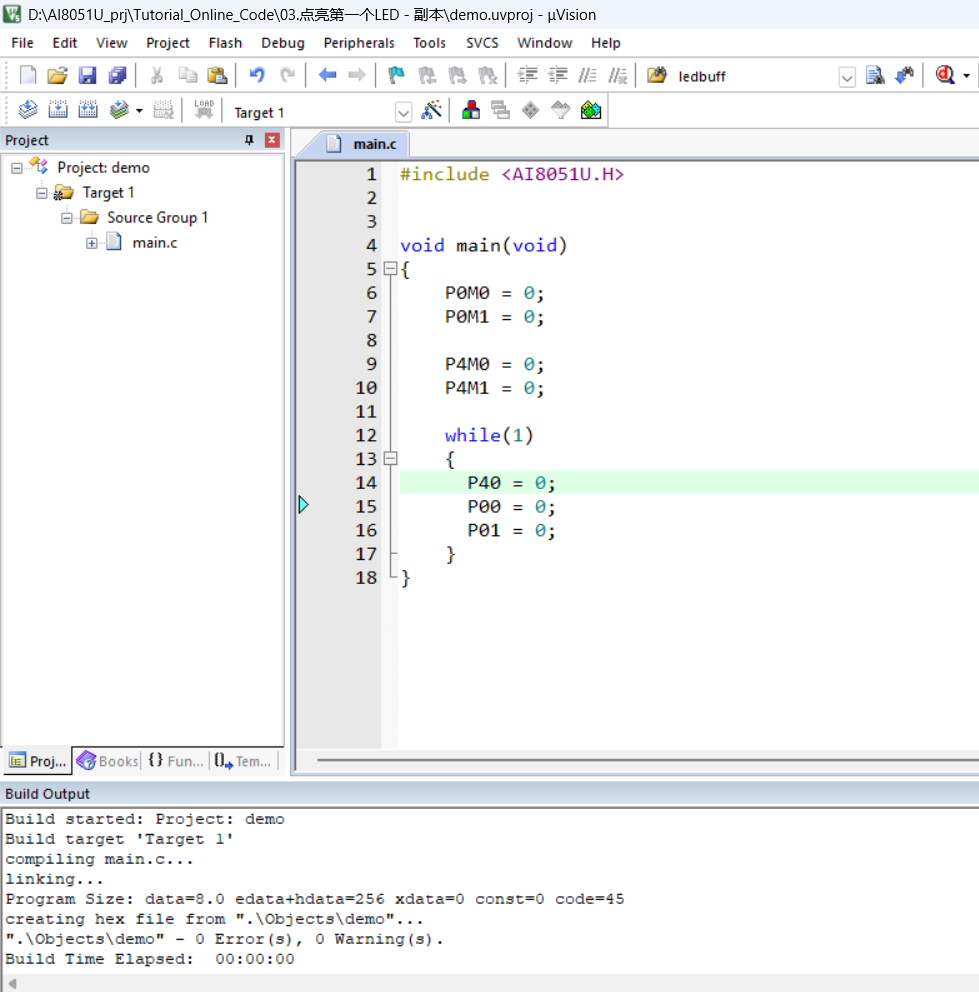979x992 pixels.
Task: Open the Debug menu
Action: [283, 43]
